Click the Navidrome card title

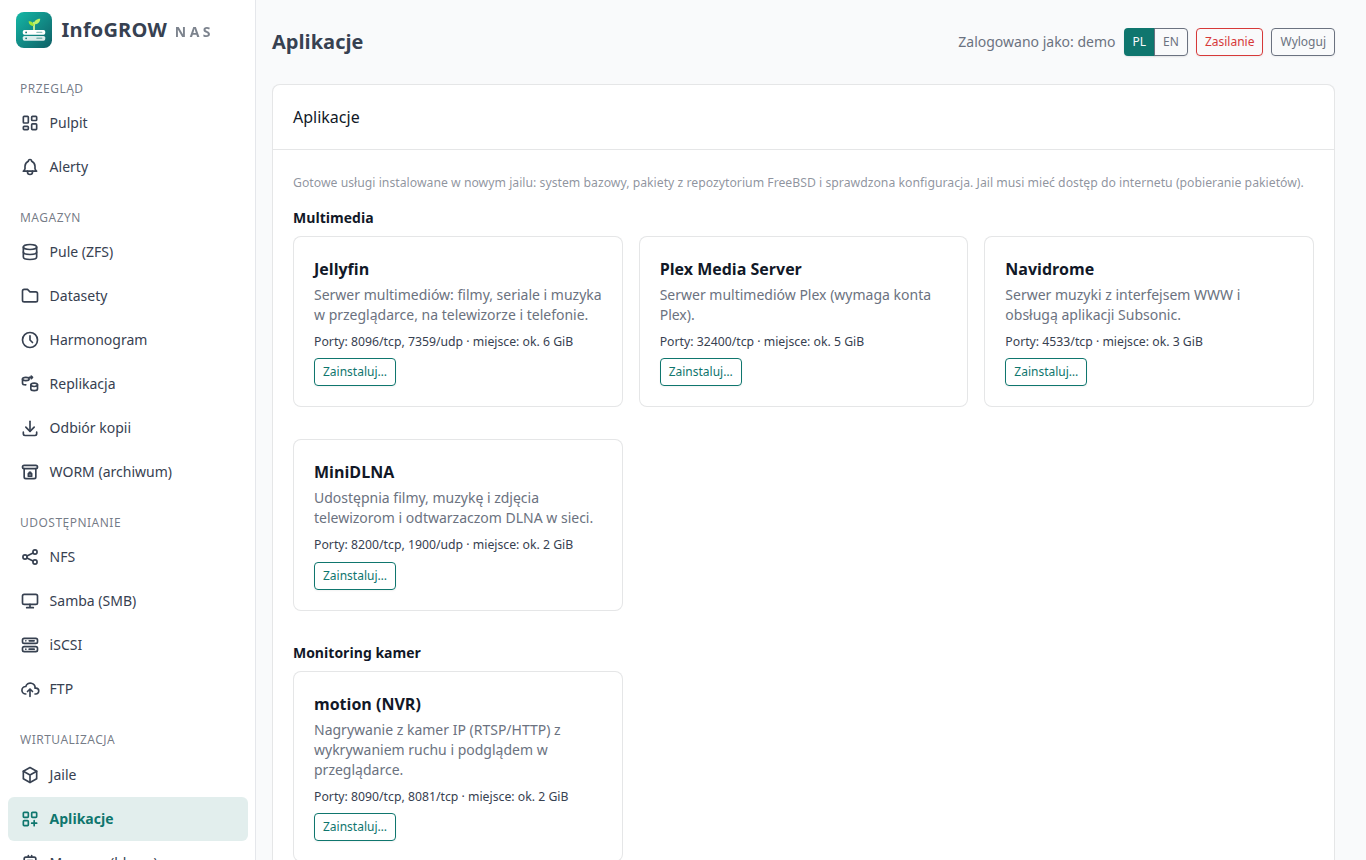[x=1050, y=269]
